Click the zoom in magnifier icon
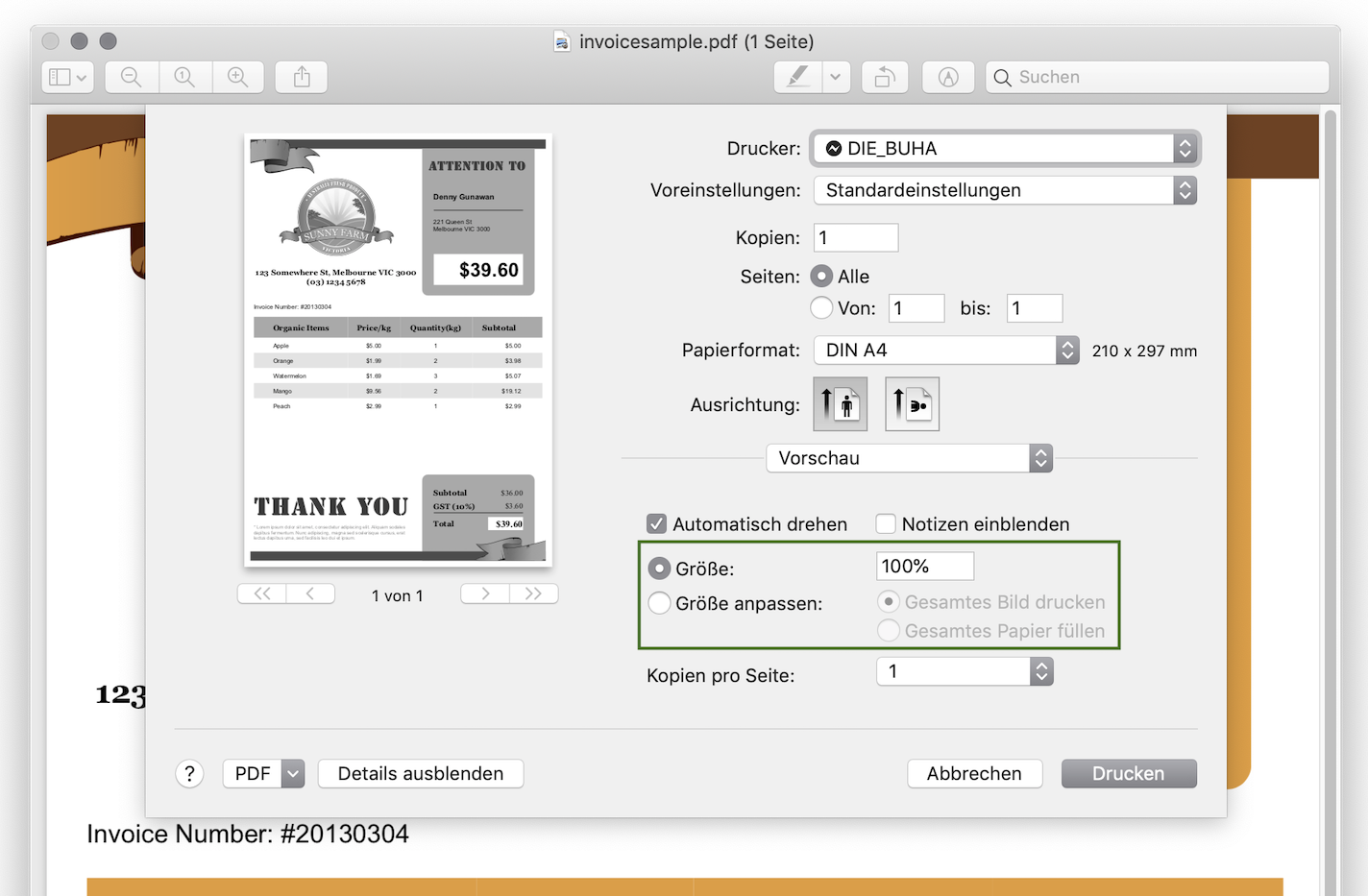 point(237,77)
